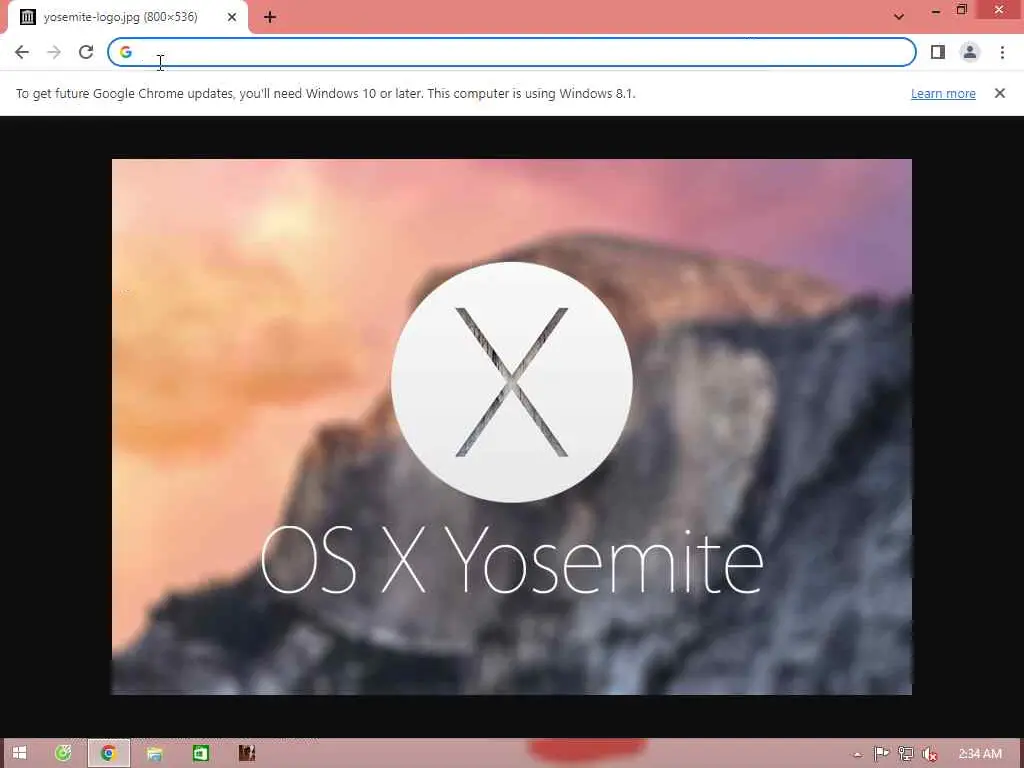Follow the Learn more link

point(943,93)
